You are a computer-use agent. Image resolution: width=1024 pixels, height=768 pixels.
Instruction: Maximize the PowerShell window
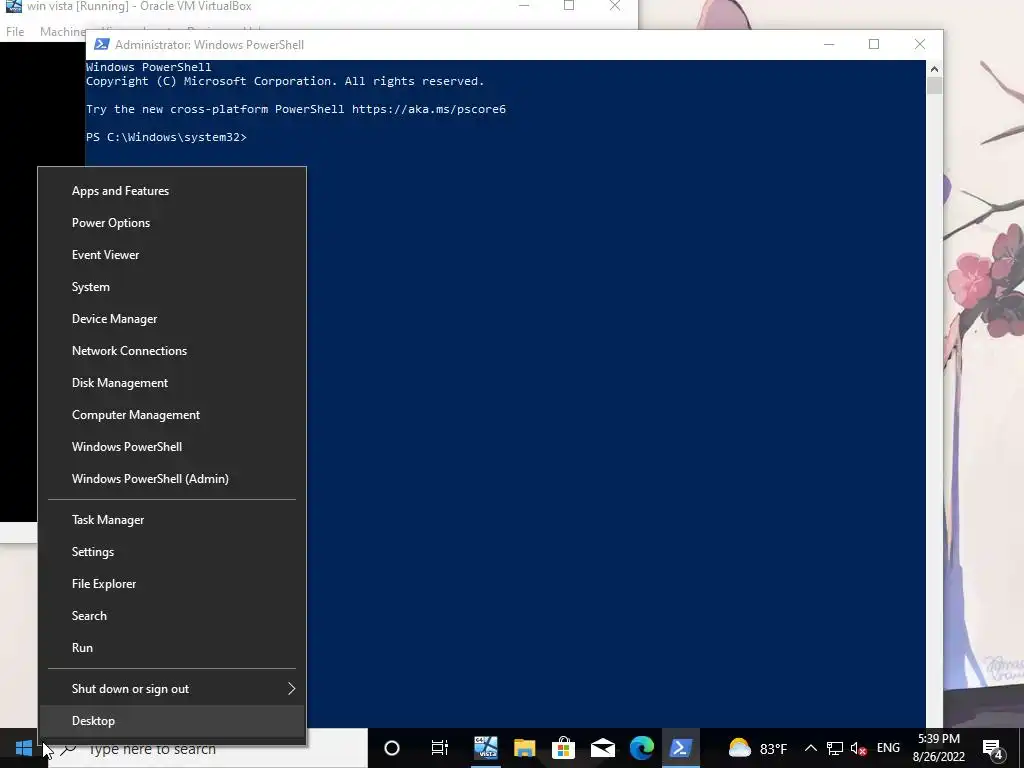874,44
